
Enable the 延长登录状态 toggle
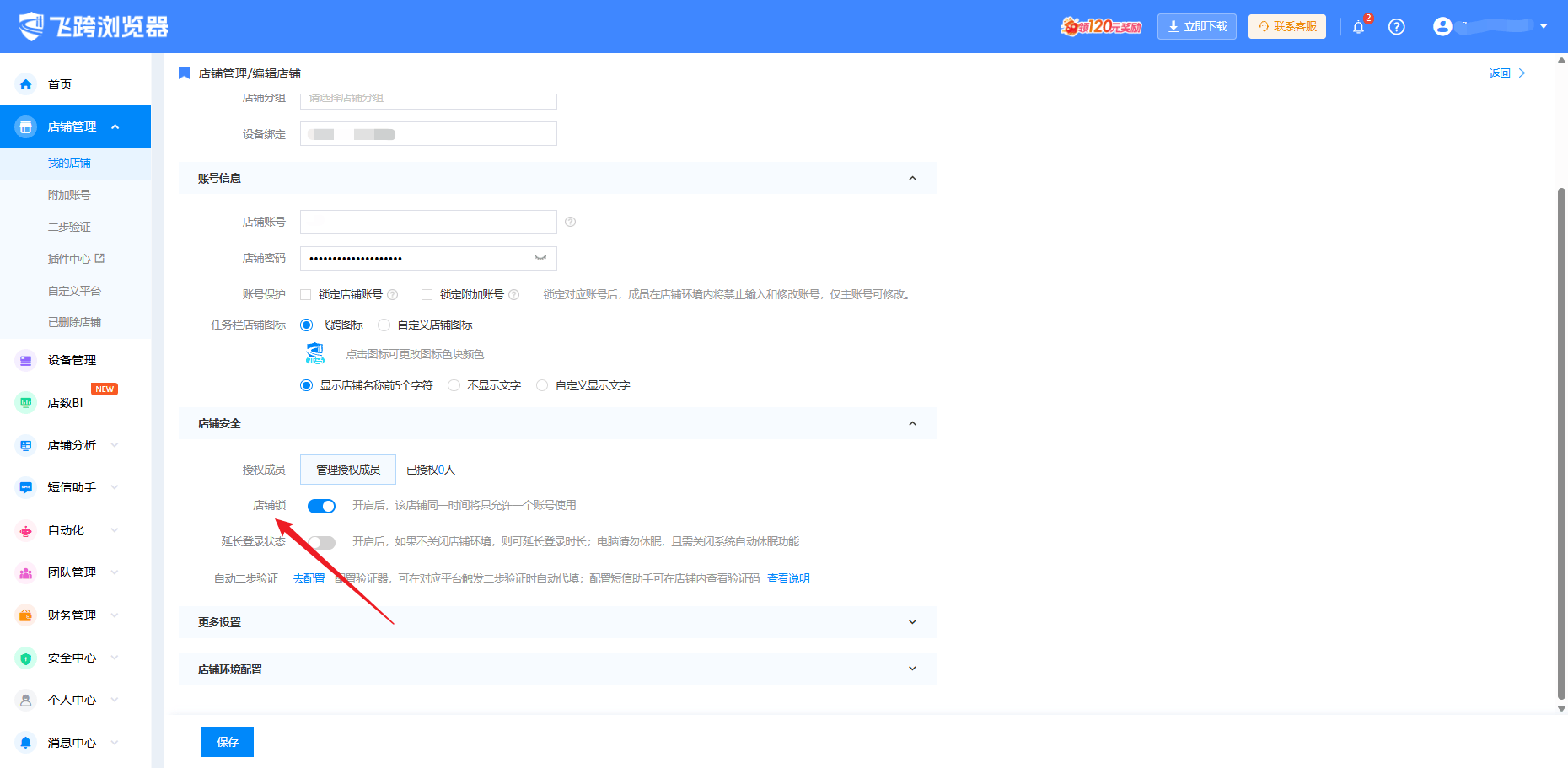pyautogui.click(x=321, y=542)
